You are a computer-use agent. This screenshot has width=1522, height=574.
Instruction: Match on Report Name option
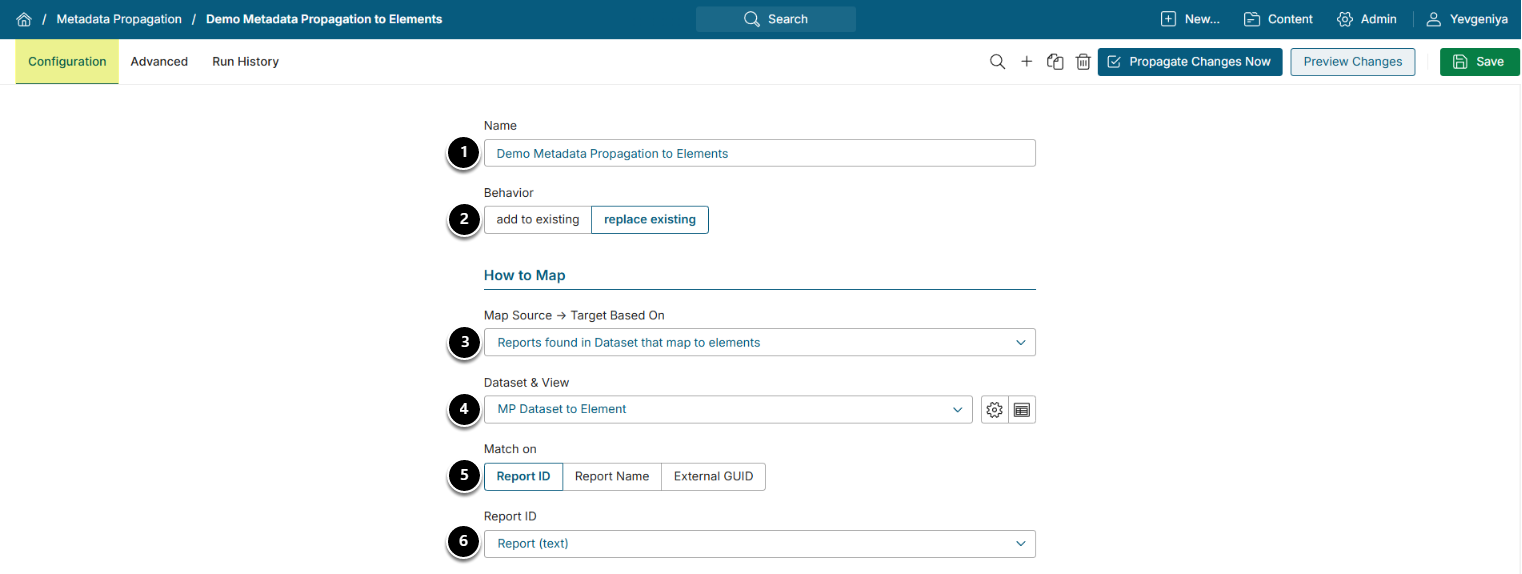coord(612,477)
